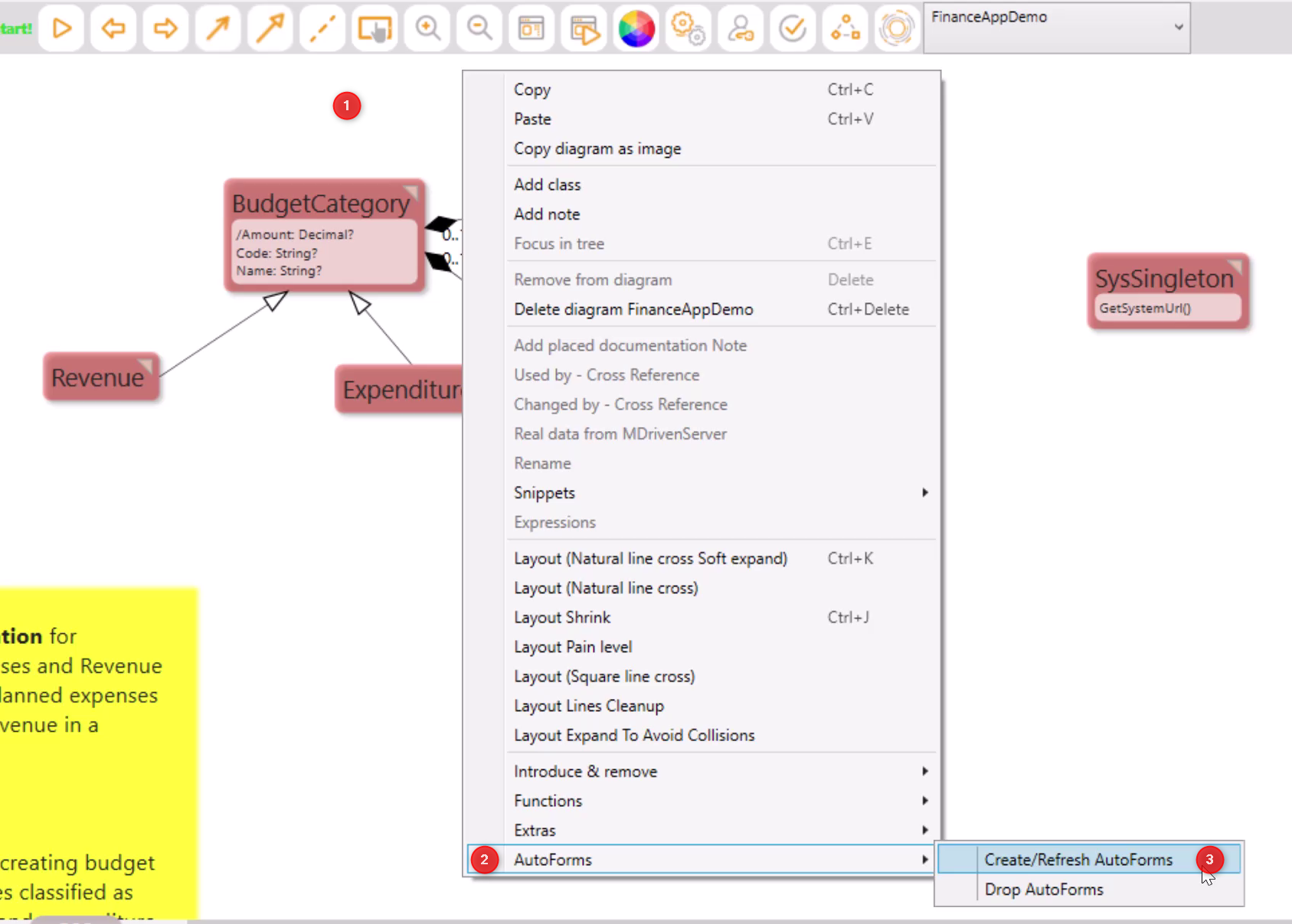Open the FinanceAppDemo diagram dropdown

1057,28
